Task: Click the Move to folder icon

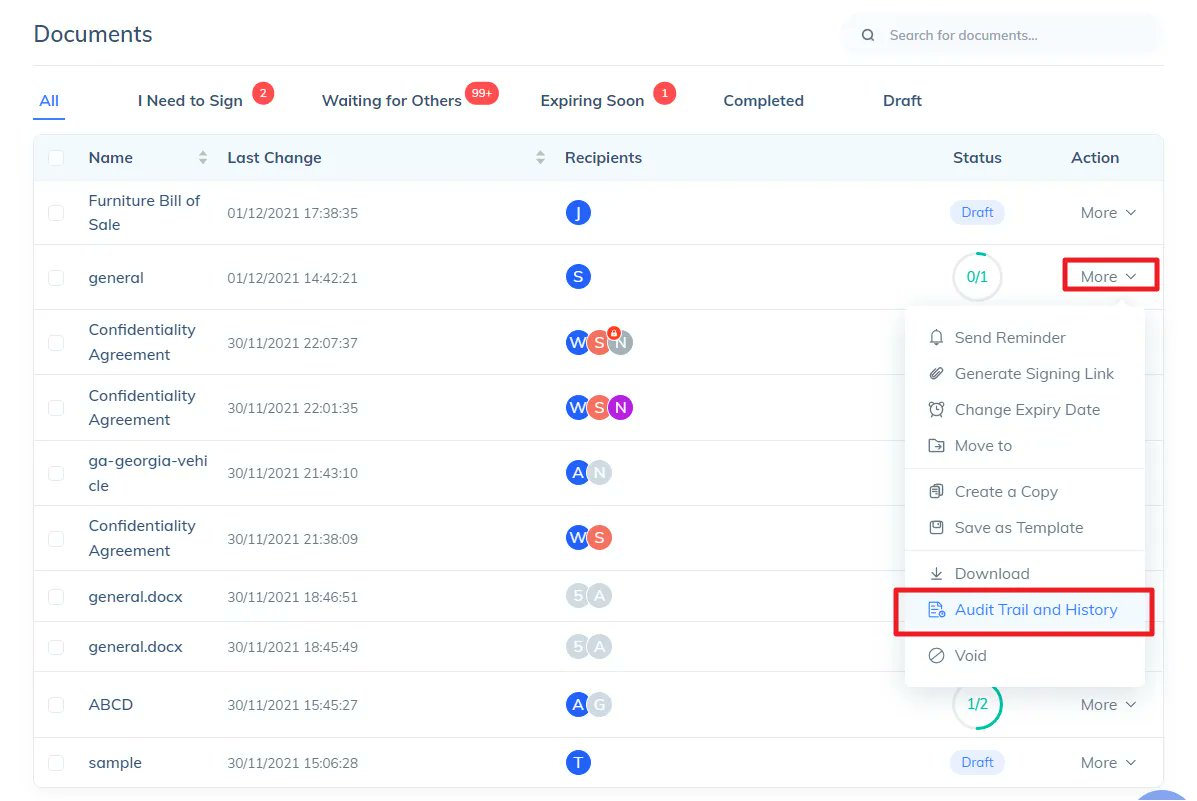Action: tap(936, 445)
